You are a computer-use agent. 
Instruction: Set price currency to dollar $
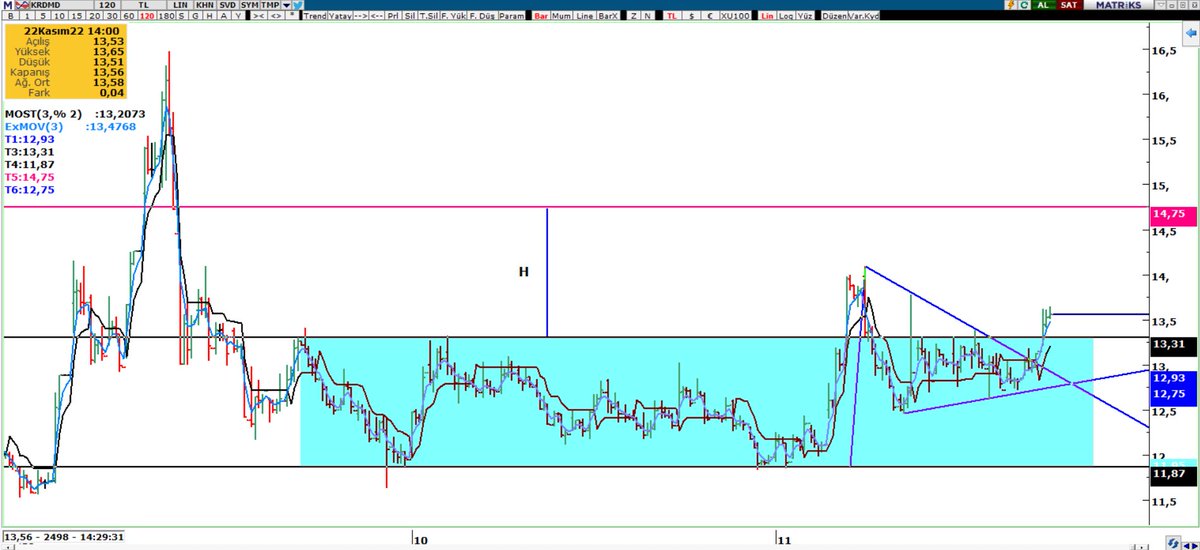click(x=691, y=17)
